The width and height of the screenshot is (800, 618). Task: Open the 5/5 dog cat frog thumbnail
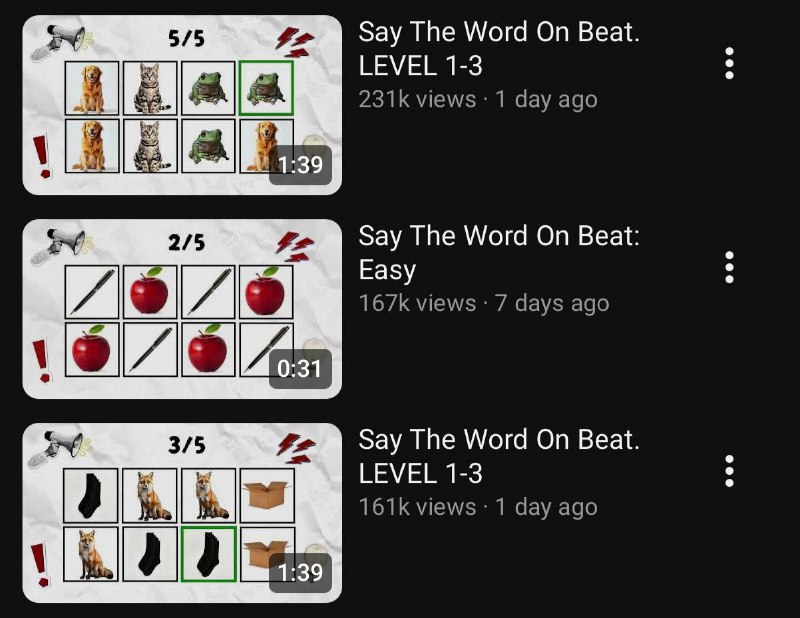(x=182, y=105)
